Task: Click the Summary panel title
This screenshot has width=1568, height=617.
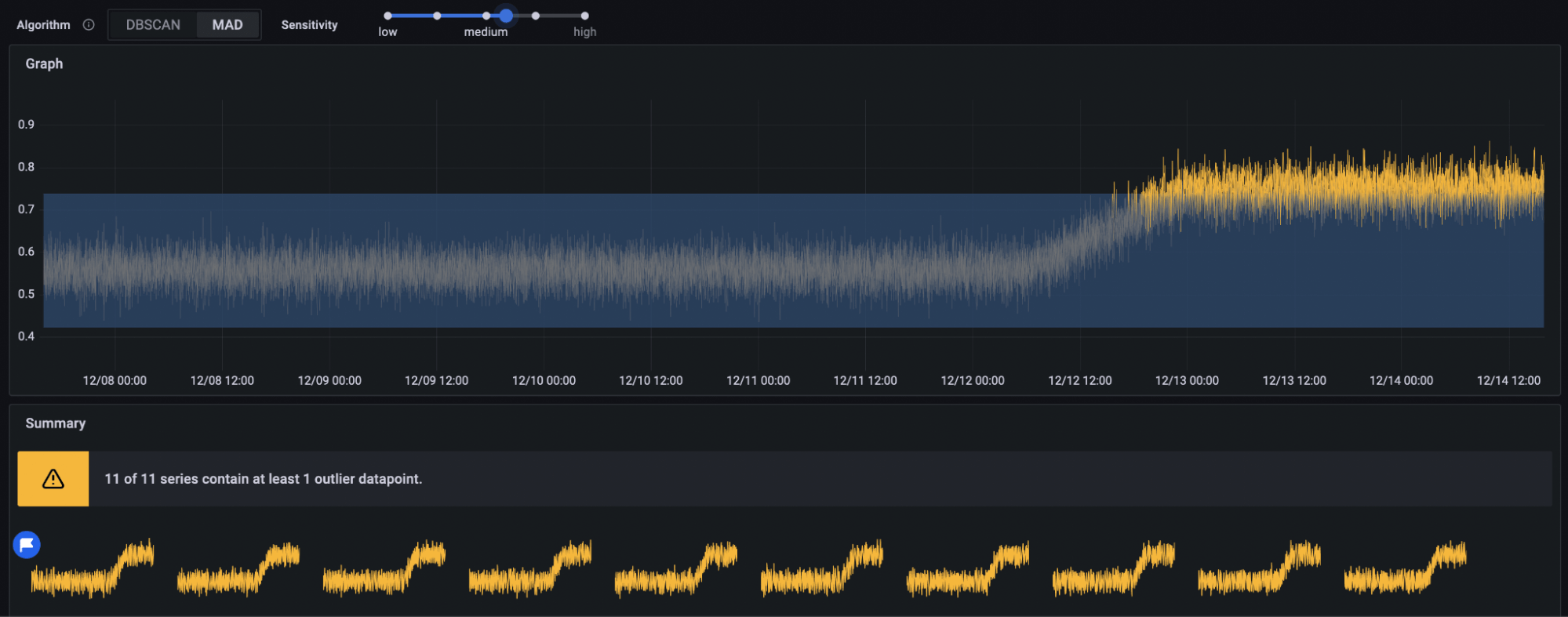Action: pyautogui.click(x=56, y=423)
